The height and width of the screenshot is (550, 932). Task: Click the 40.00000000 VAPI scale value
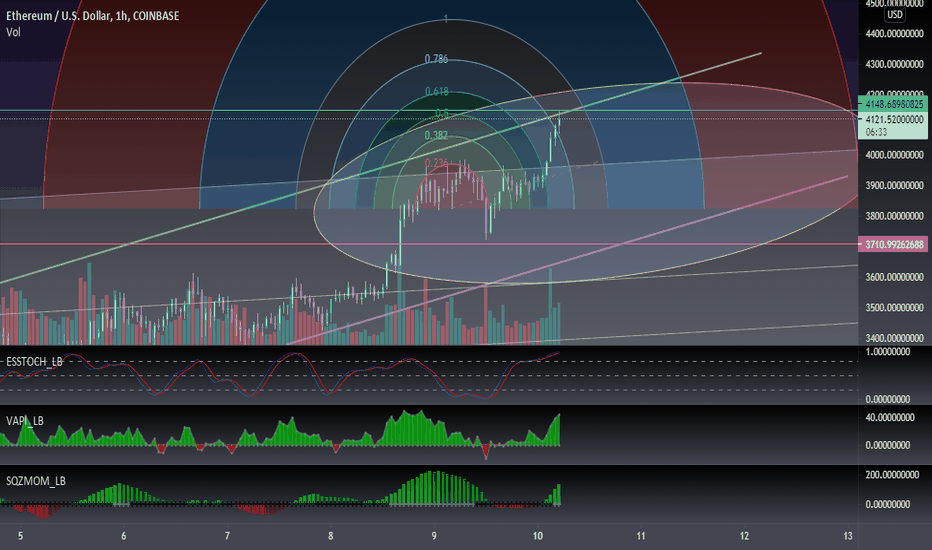point(890,418)
